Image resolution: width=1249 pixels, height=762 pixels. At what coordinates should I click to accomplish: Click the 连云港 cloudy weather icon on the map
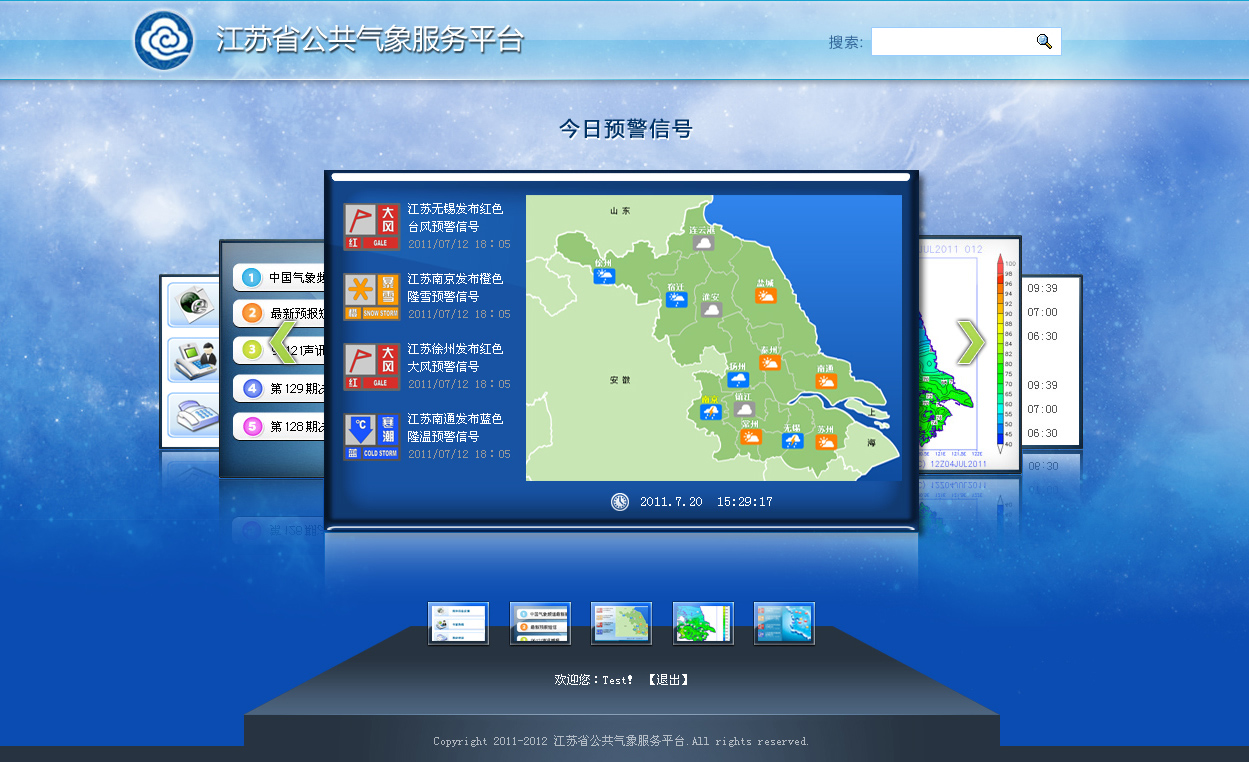tap(704, 242)
